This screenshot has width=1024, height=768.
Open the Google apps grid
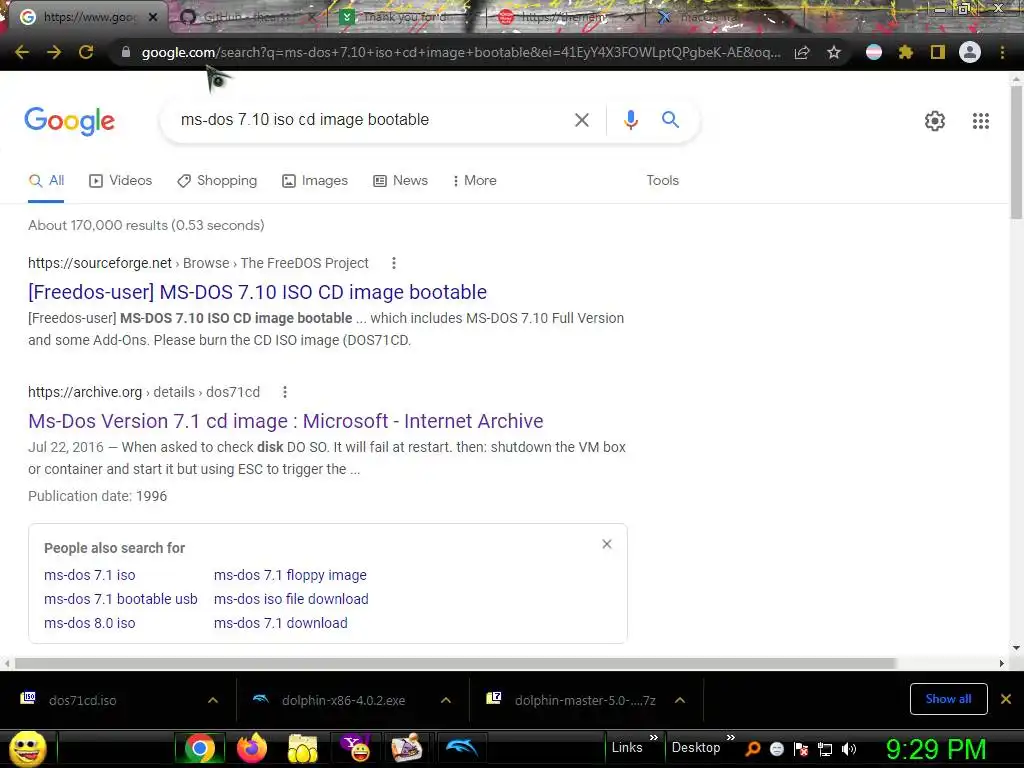tap(981, 121)
